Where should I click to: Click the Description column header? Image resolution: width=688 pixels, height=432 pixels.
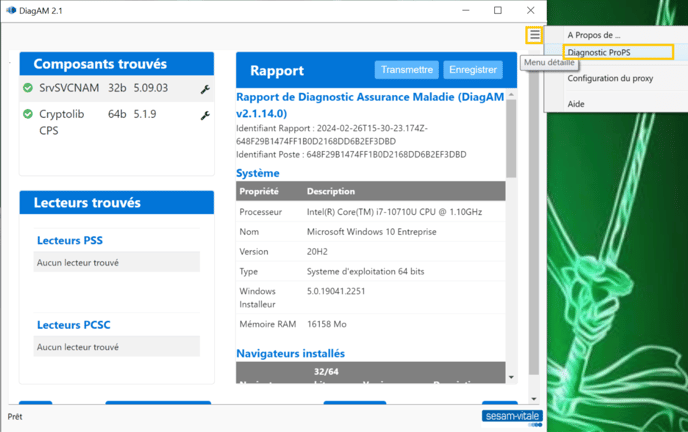coord(331,191)
